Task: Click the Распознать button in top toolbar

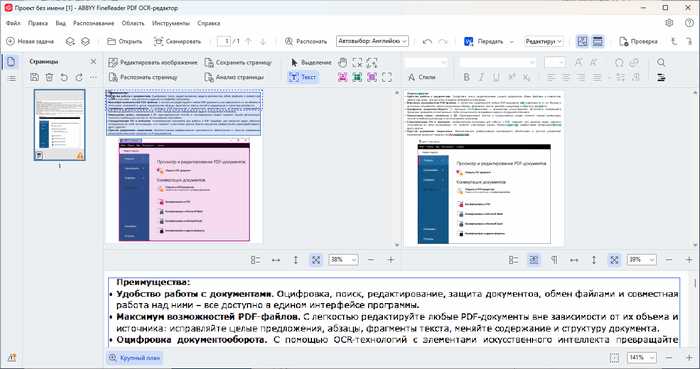Action: tap(306, 41)
